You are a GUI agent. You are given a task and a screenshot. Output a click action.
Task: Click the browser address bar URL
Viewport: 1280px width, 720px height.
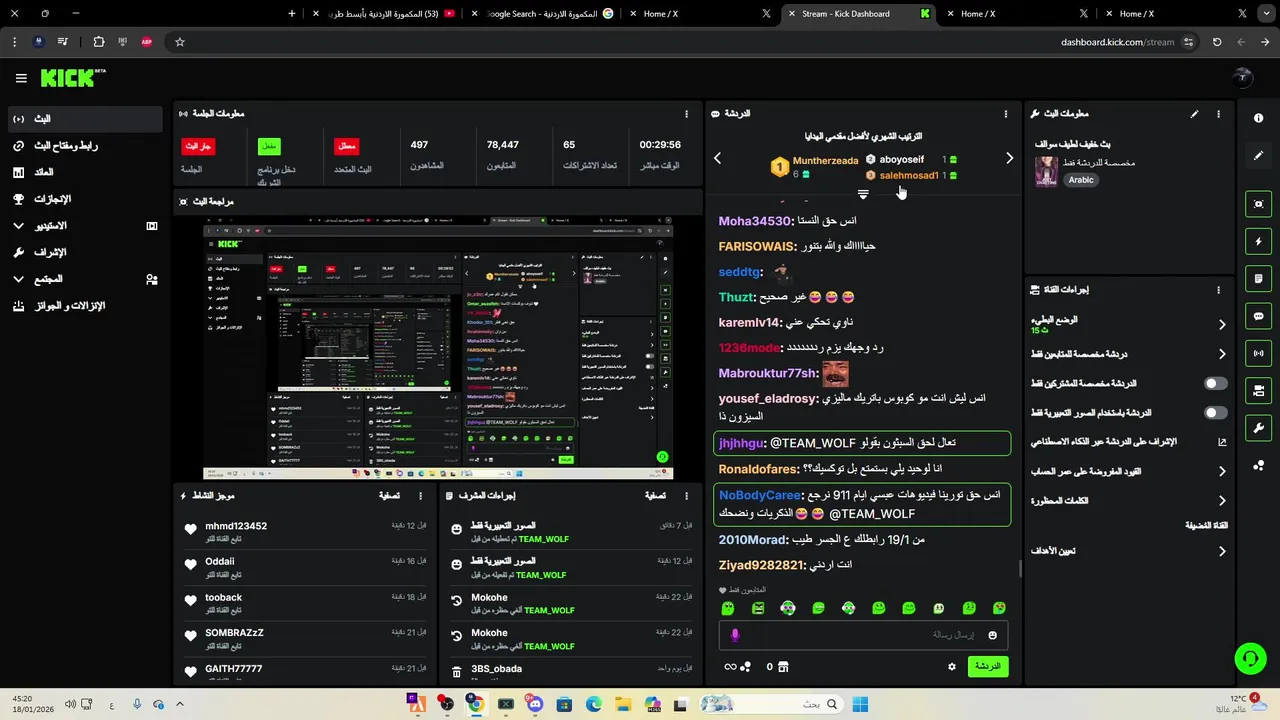[1117, 42]
